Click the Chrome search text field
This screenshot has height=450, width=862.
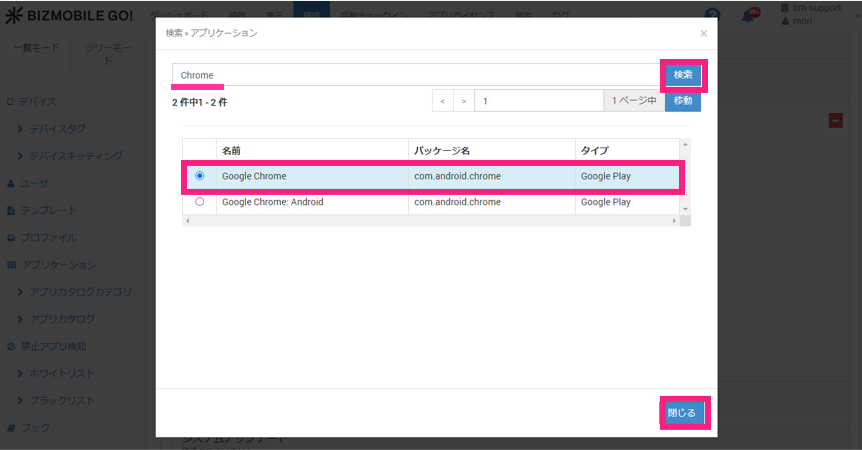(x=415, y=75)
